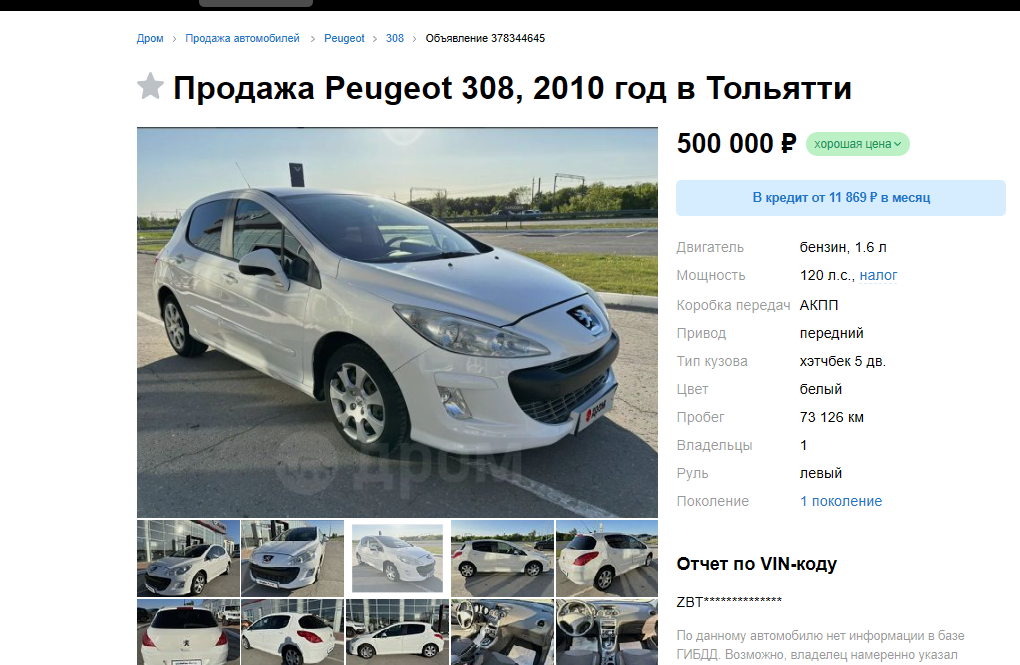This screenshot has height=665, width=1020.
Task: Expand the 'хорошая цена' price rating dropdown
Action: tap(857, 144)
